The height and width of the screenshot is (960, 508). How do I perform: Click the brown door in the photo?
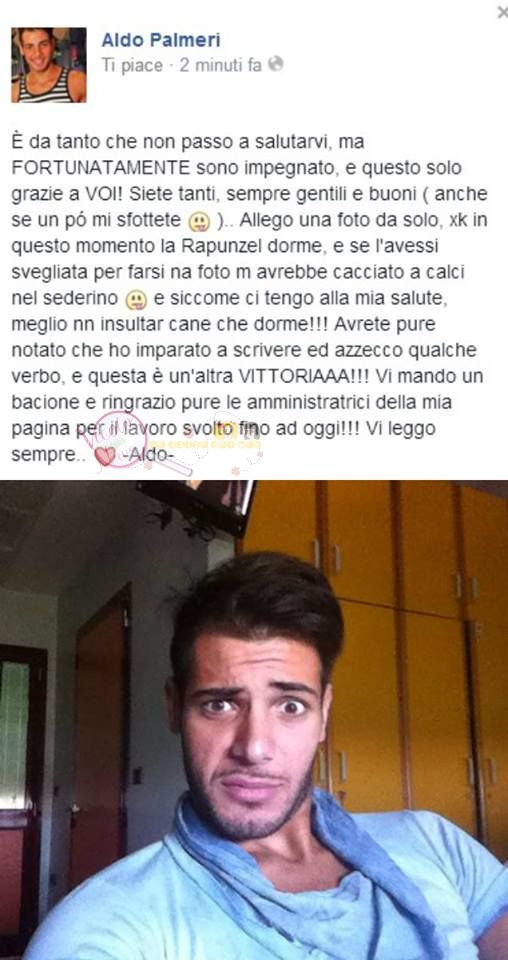pyautogui.click(x=102, y=735)
